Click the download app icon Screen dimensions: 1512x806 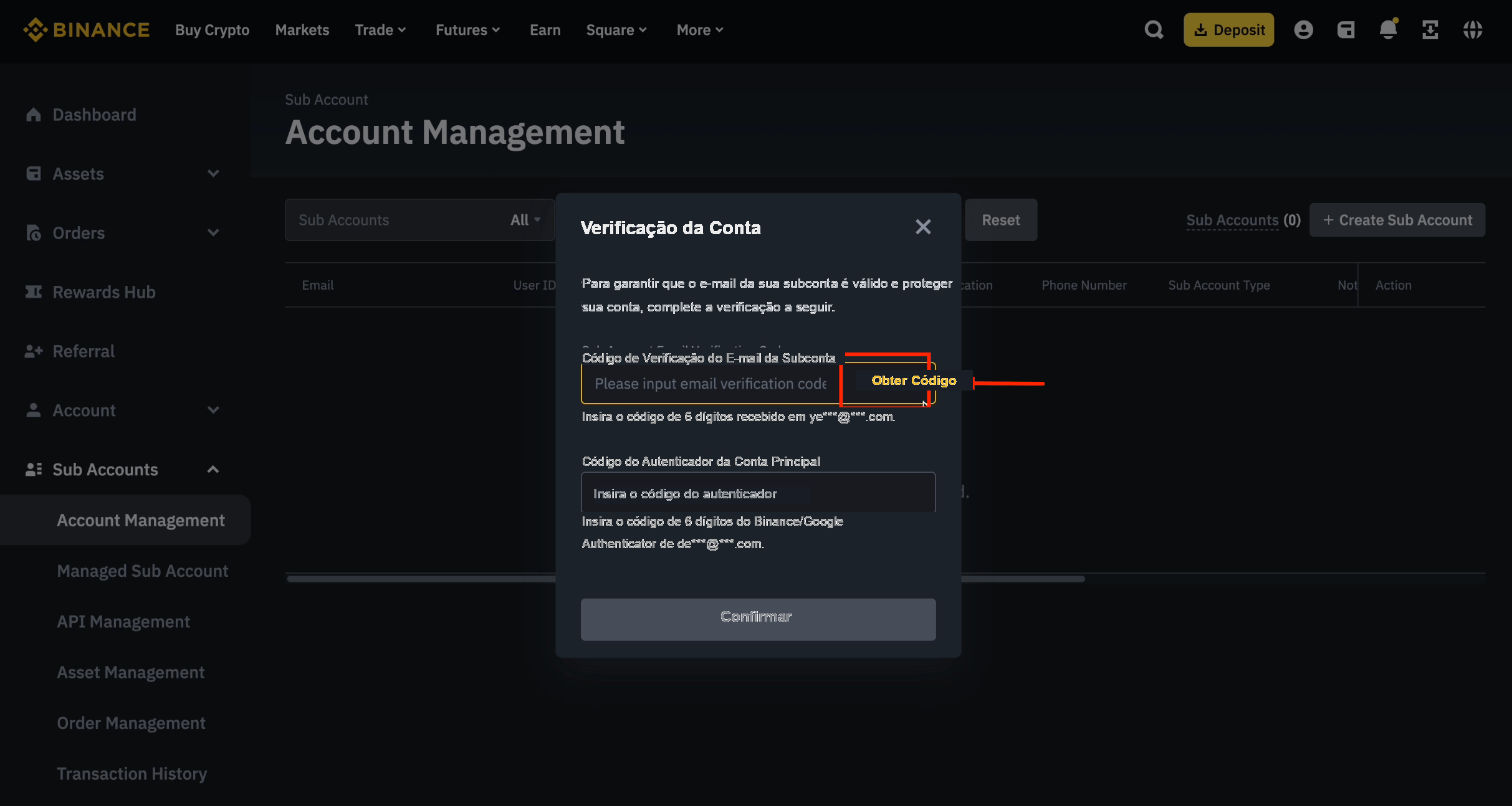[1430, 30]
